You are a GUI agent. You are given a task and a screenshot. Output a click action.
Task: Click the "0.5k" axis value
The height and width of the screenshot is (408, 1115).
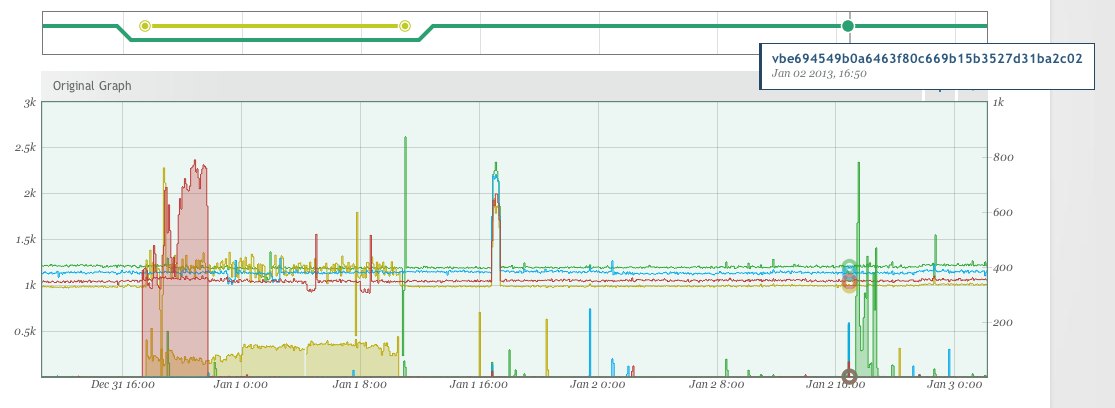click(26, 332)
